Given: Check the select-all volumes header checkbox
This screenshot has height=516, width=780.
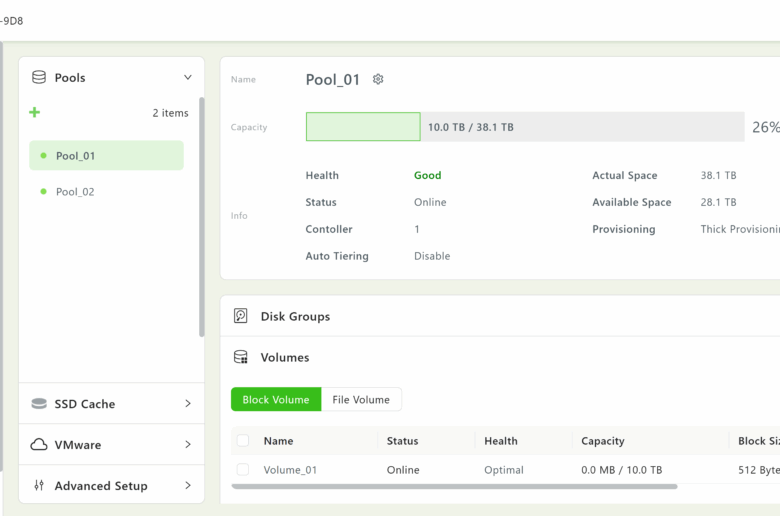Looking at the screenshot, I should point(243,441).
